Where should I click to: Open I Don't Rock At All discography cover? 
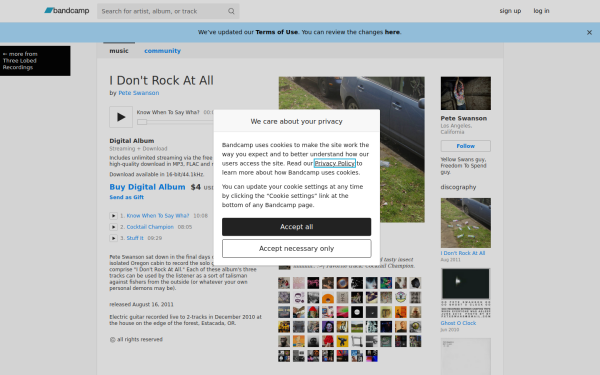(466, 223)
